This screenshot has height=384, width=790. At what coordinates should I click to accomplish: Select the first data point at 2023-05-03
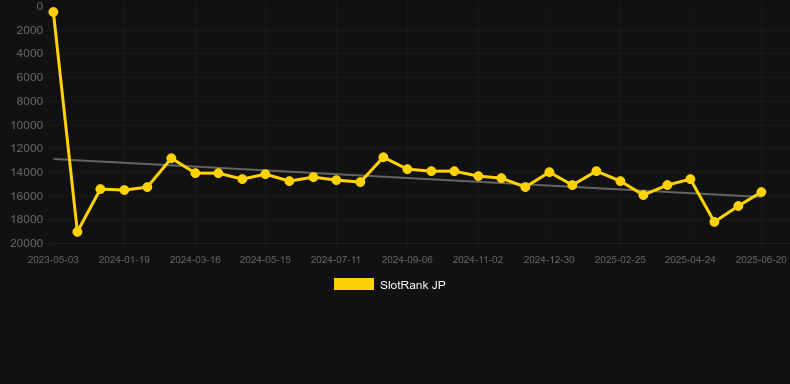pos(53,12)
